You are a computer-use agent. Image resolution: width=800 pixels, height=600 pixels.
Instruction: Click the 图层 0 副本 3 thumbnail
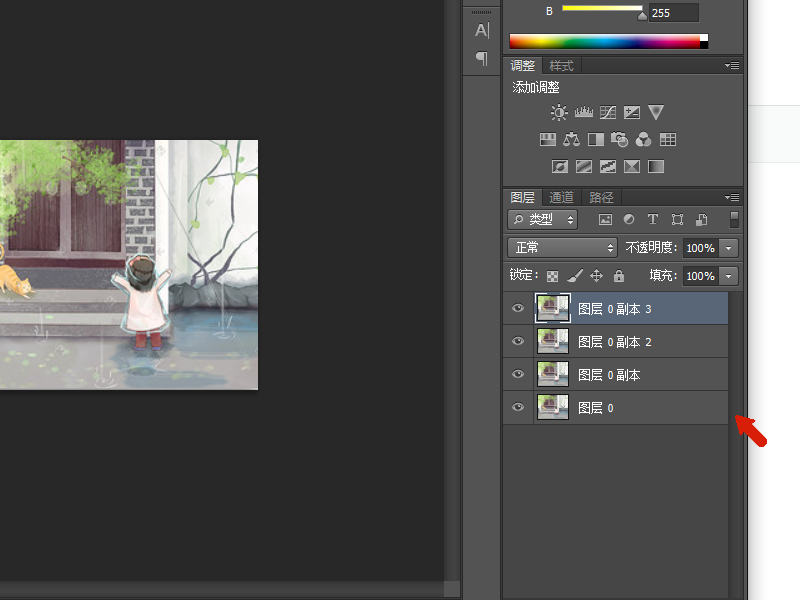coord(553,308)
